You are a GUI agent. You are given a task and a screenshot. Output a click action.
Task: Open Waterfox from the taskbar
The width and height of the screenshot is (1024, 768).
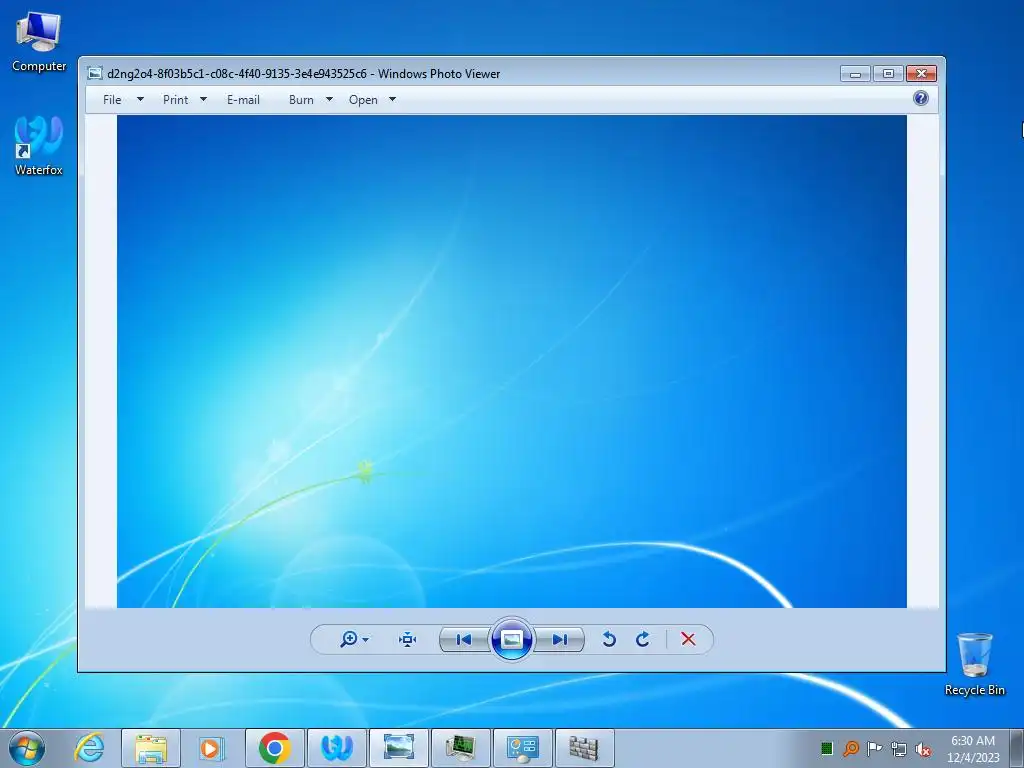click(337, 748)
